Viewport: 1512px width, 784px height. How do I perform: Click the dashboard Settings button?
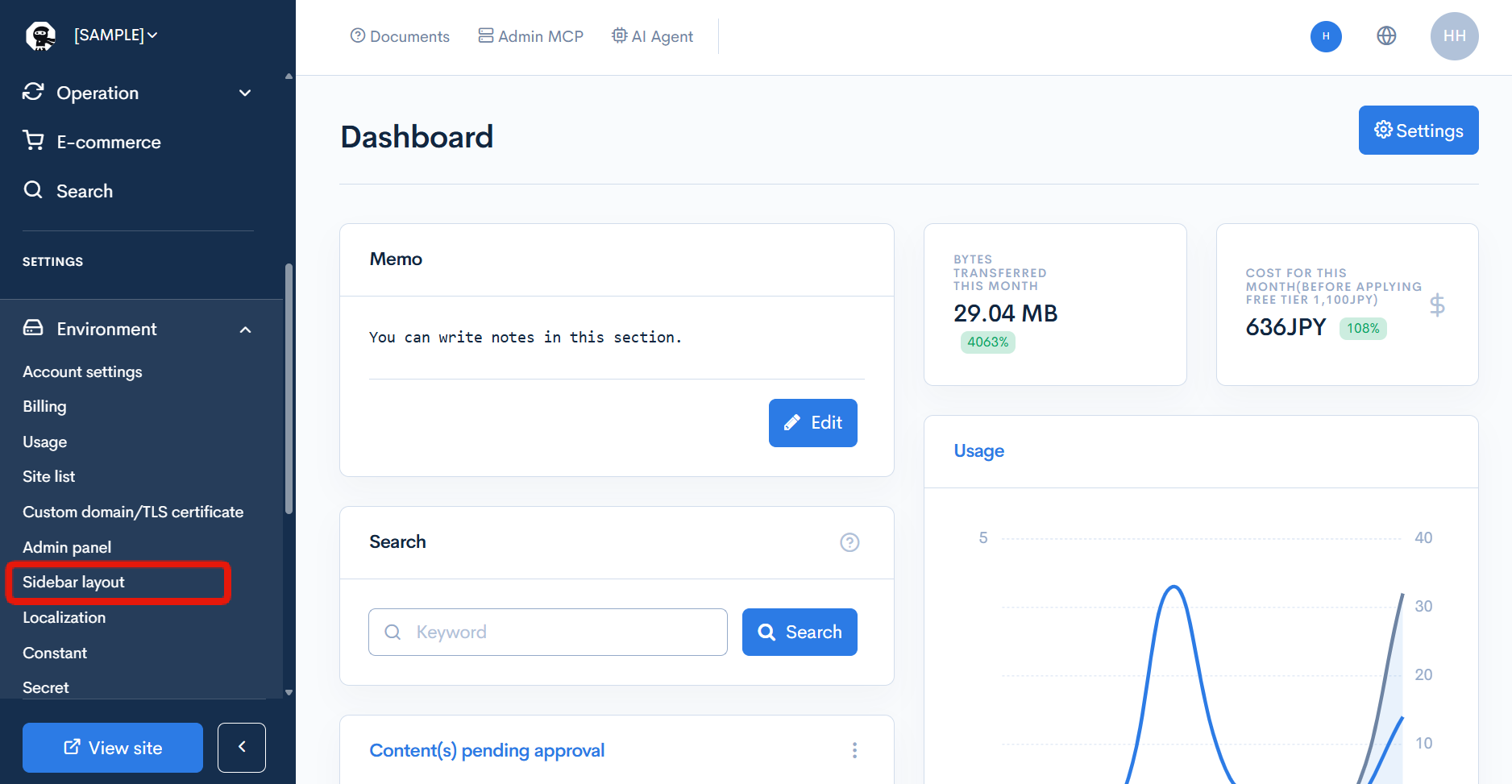click(1419, 131)
